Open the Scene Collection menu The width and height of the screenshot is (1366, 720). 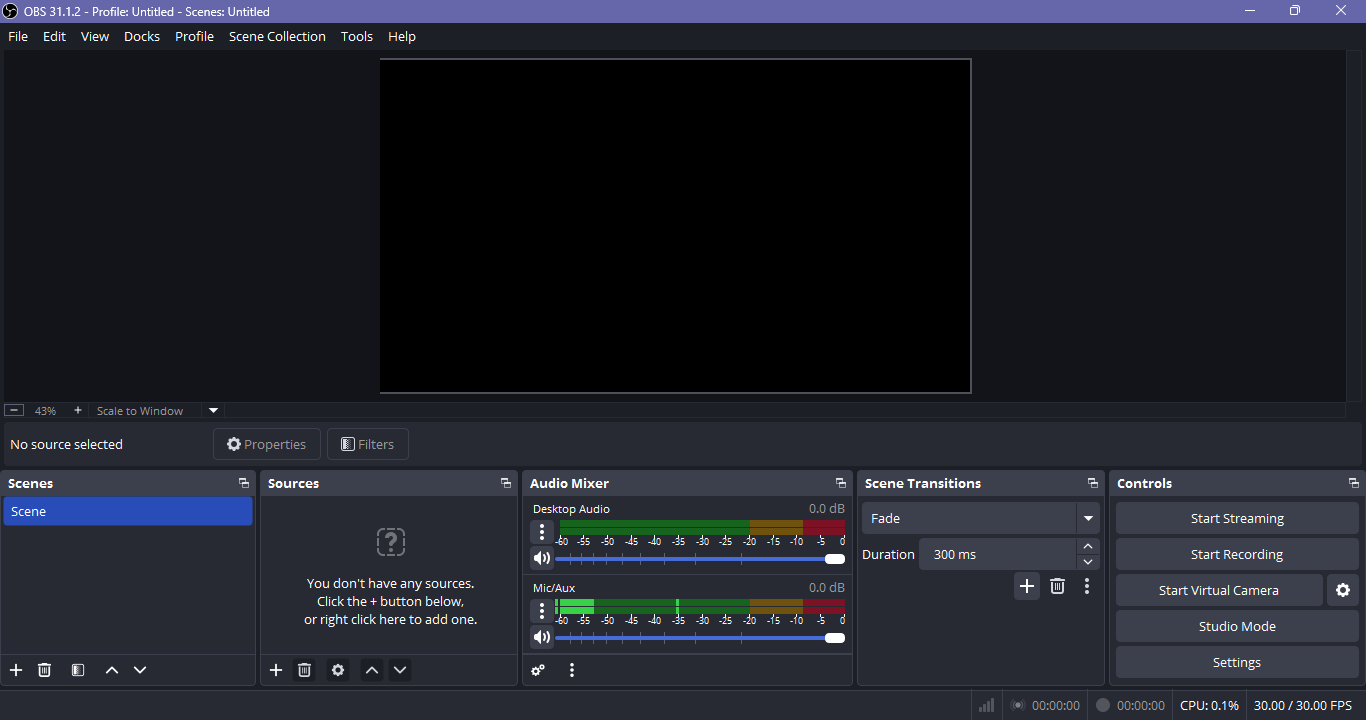(x=277, y=36)
